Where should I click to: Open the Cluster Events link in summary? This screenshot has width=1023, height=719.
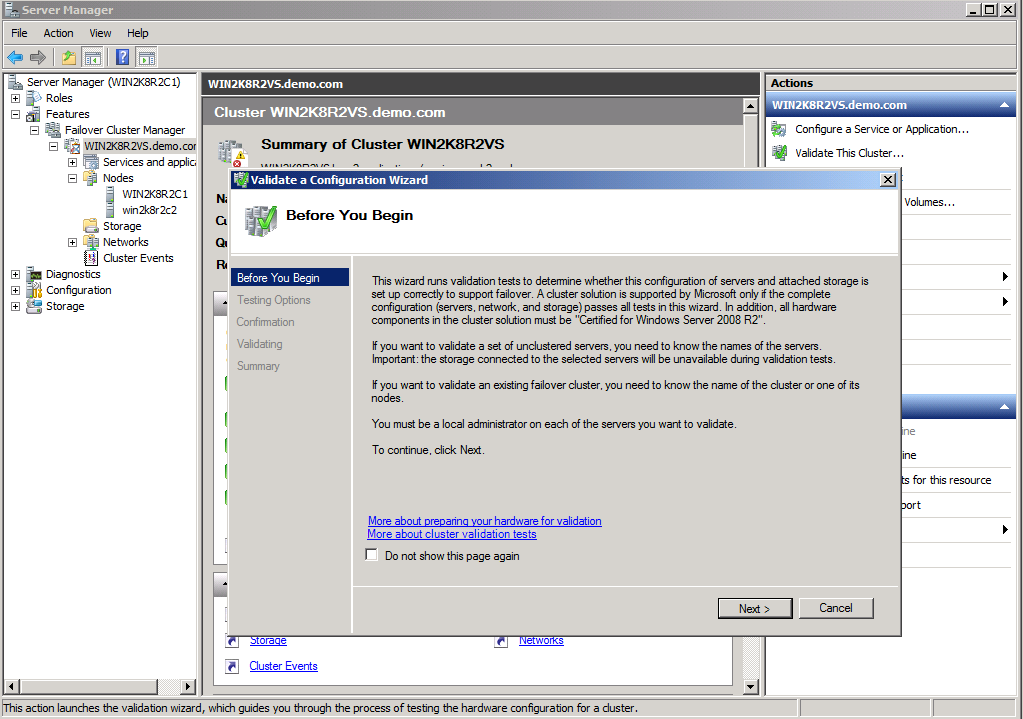[283, 666]
